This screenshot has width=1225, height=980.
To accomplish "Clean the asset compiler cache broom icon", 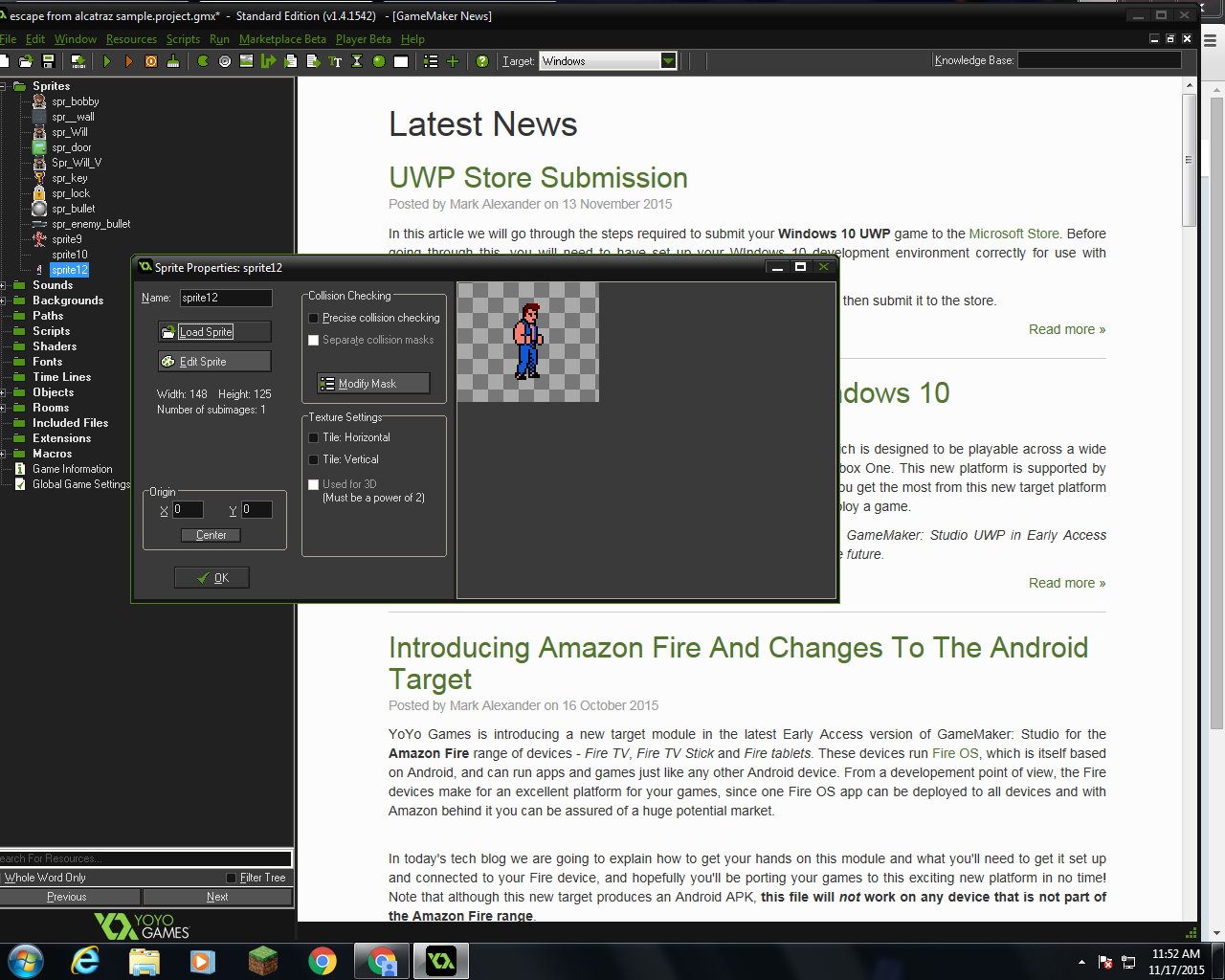I will pyautogui.click(x=173, y=60).
